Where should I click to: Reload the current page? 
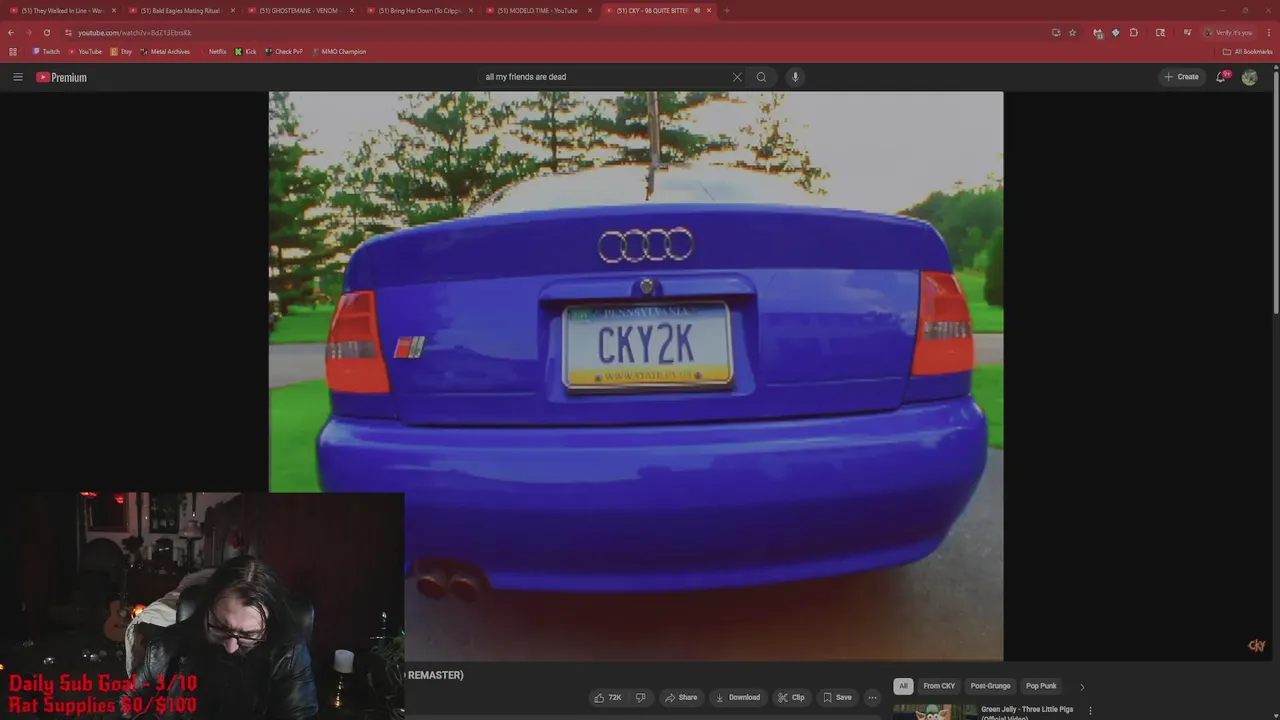46,32
